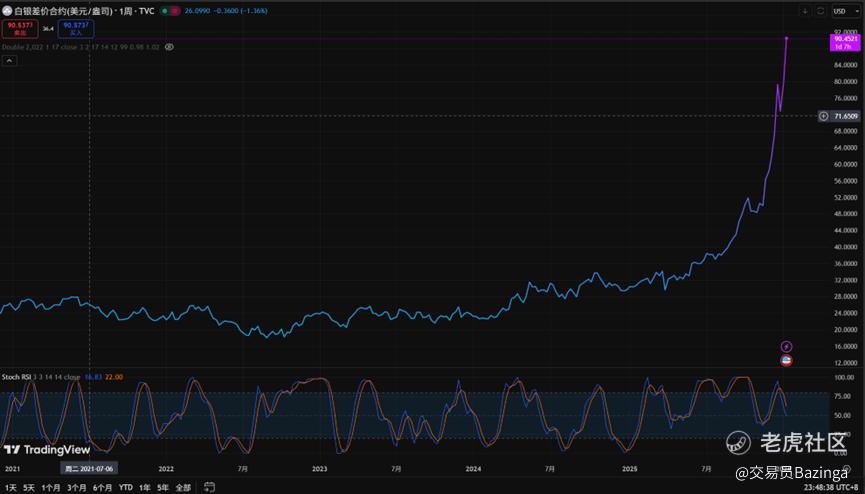Click the 2022 time axis label
This screenshot has height=494, width=865.
click(166, 469)
